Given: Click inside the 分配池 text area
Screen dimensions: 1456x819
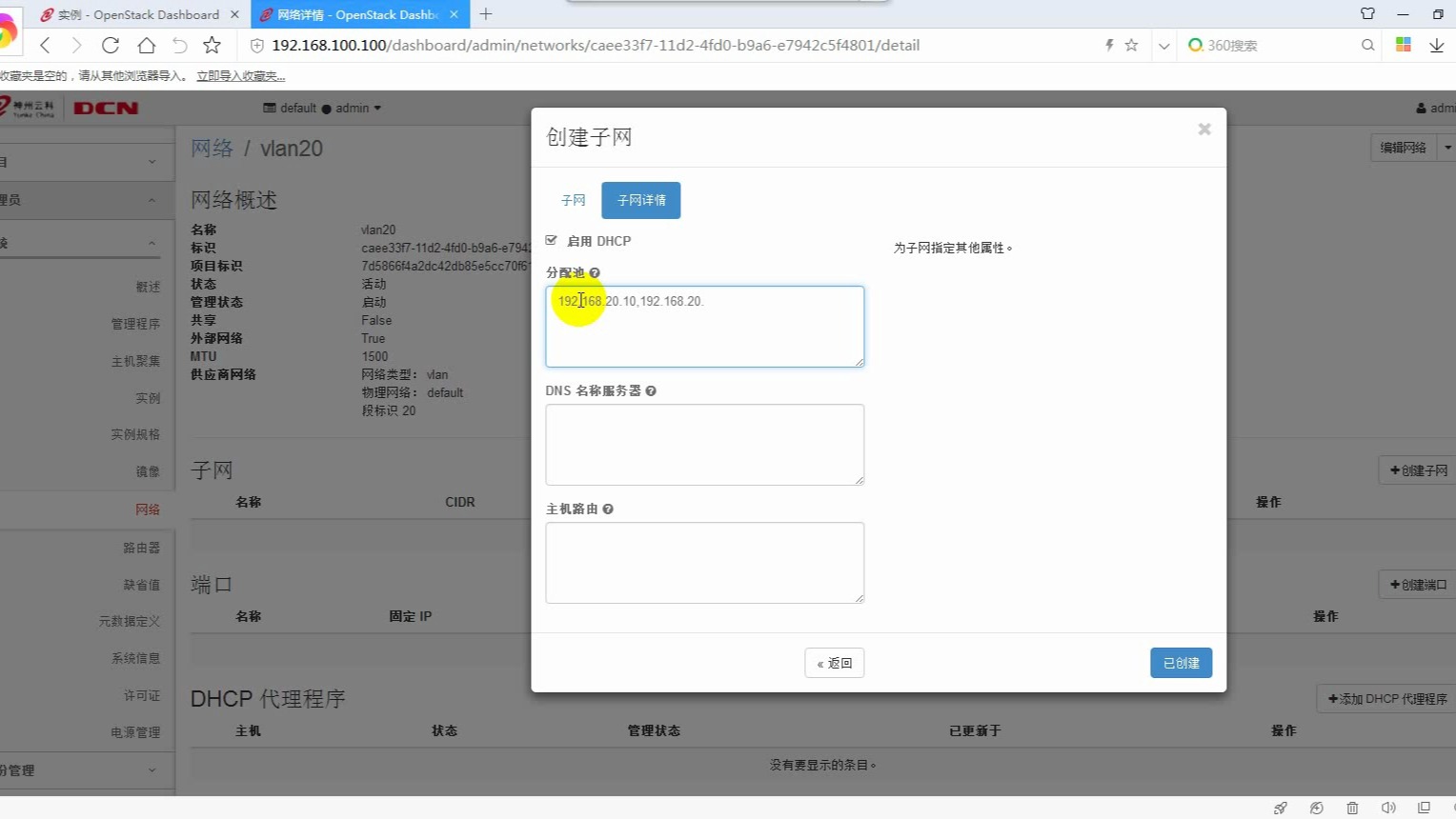Looking at the screenshot, I should tap(705, 327).
